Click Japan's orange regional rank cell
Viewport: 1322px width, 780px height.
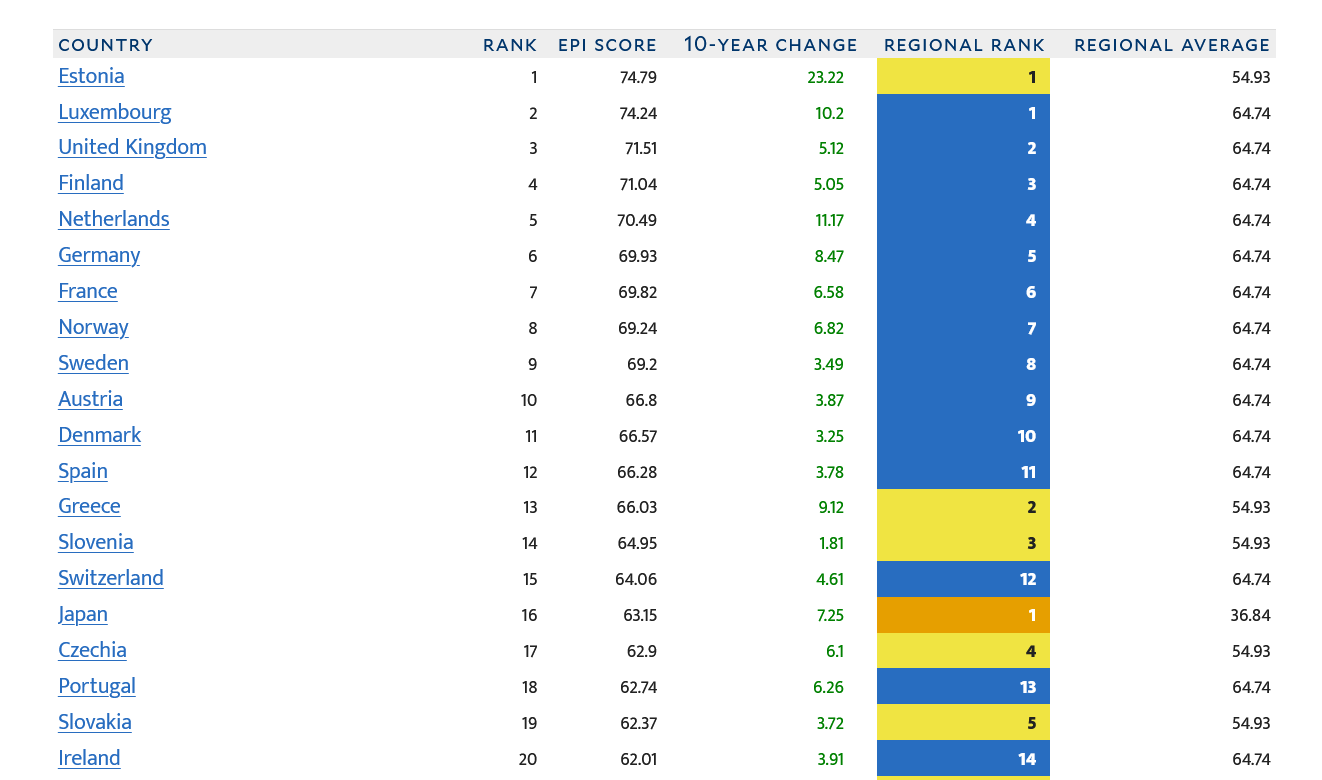963,615
